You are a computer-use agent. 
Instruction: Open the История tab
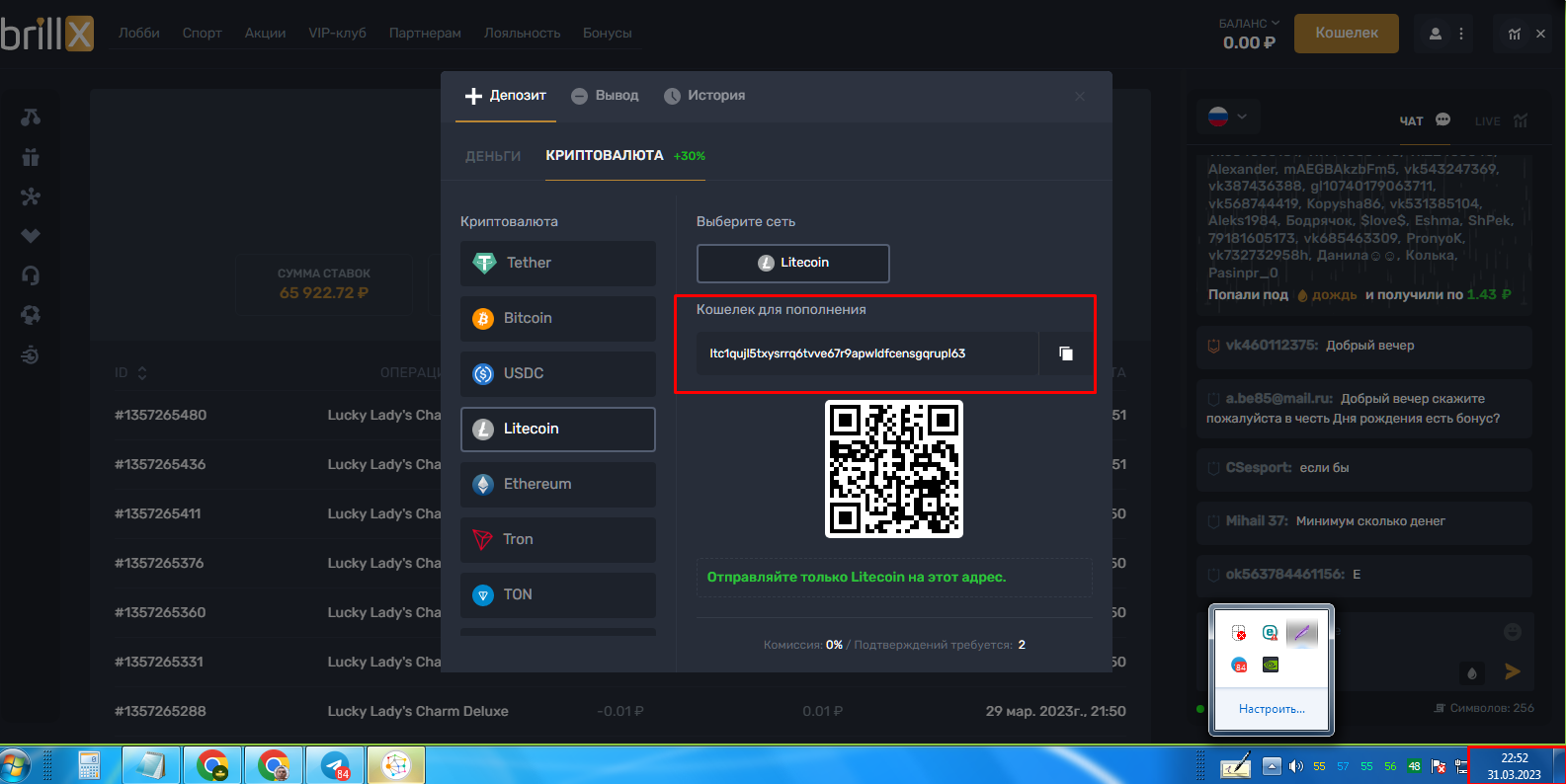click(704, 96)
